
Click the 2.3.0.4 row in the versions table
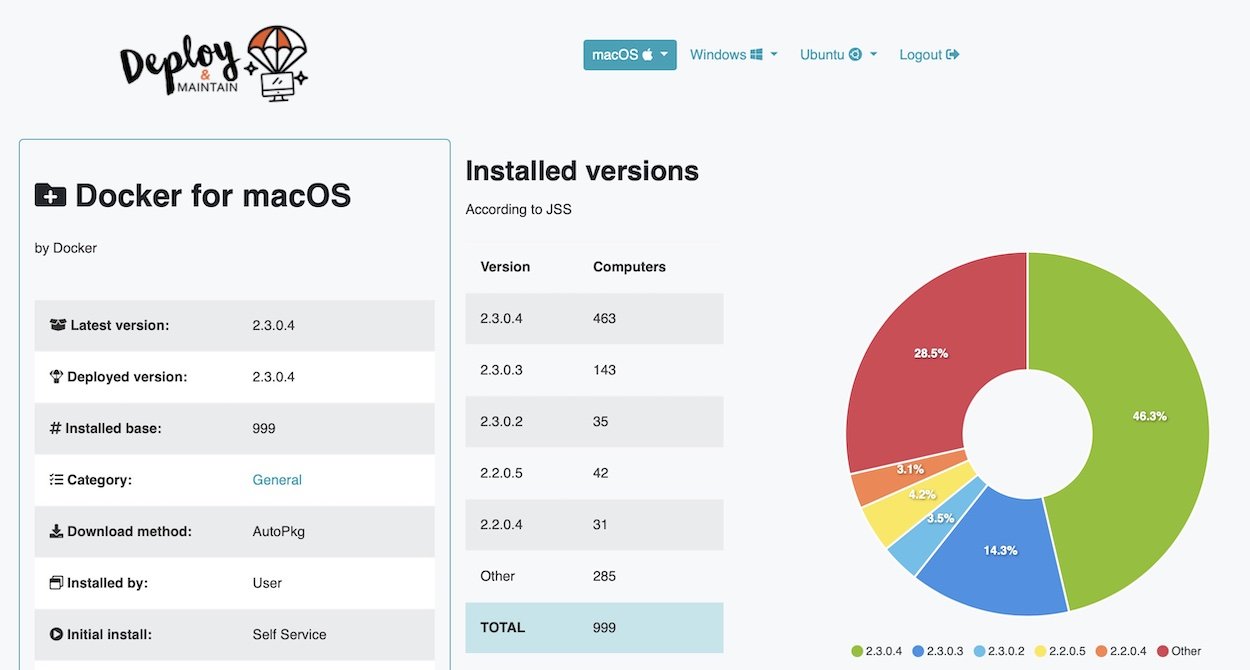pyautogui.click(x=594, y=319)
